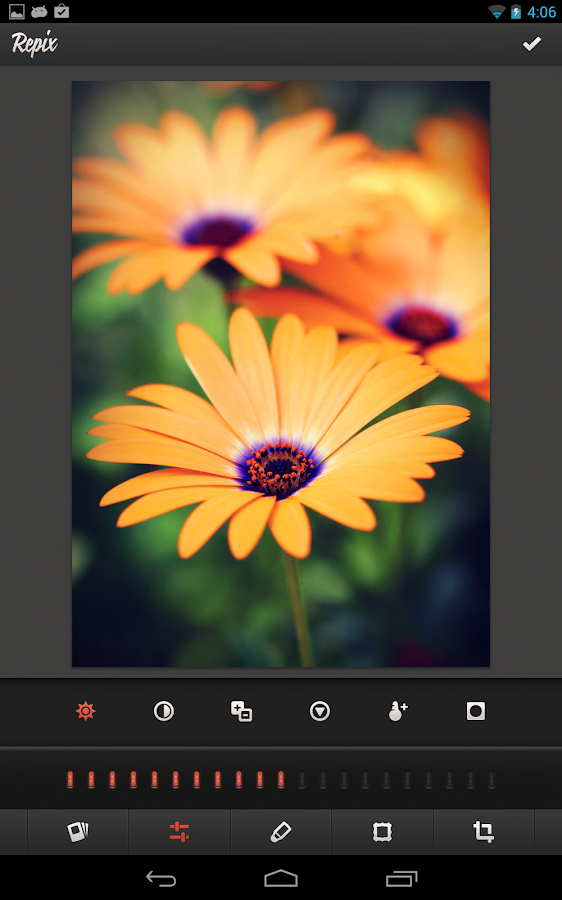Select the temperature thermometer icon
The image size is (562, 900).
[x=397, y=711]
